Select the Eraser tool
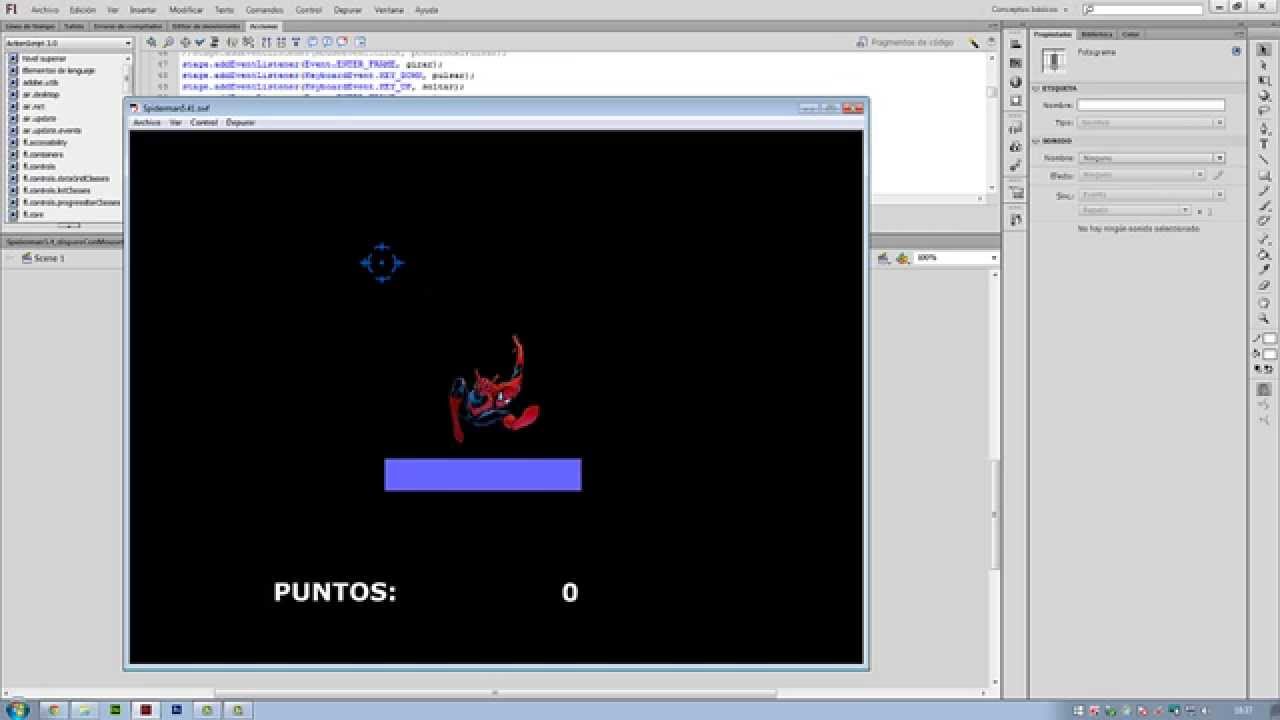Viewport: 1280px width, 720px height. [x=1264, y=286]
